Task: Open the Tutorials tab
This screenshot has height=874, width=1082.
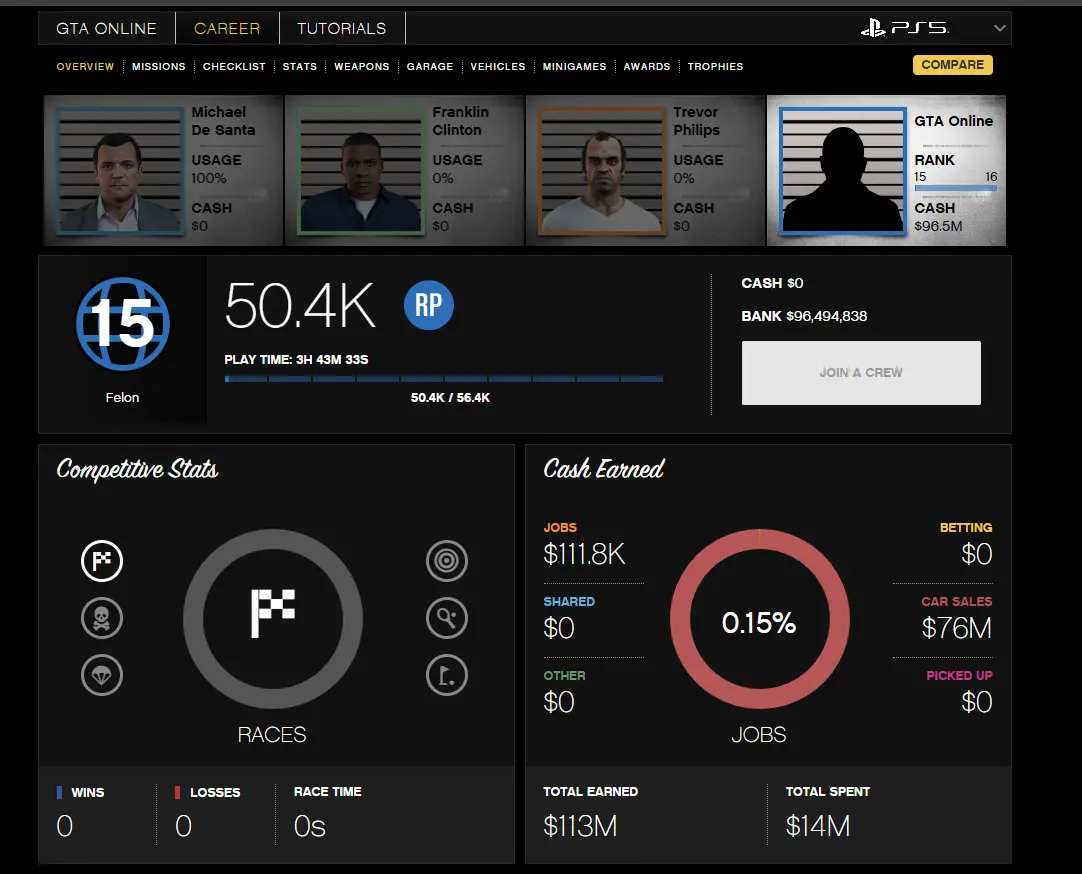Action: point(341,29)
